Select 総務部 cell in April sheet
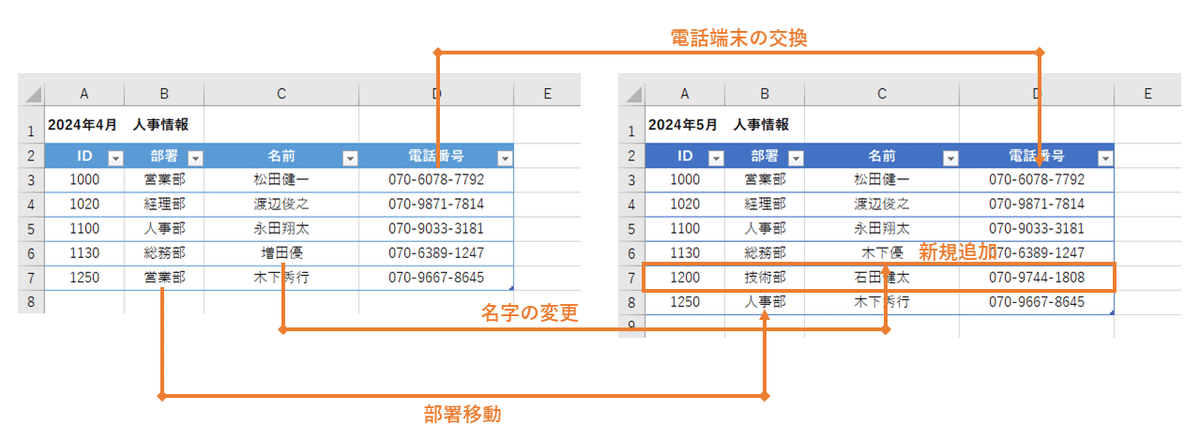The width and height of the screenshot is (1200, 441). click(x=165, y=253)
